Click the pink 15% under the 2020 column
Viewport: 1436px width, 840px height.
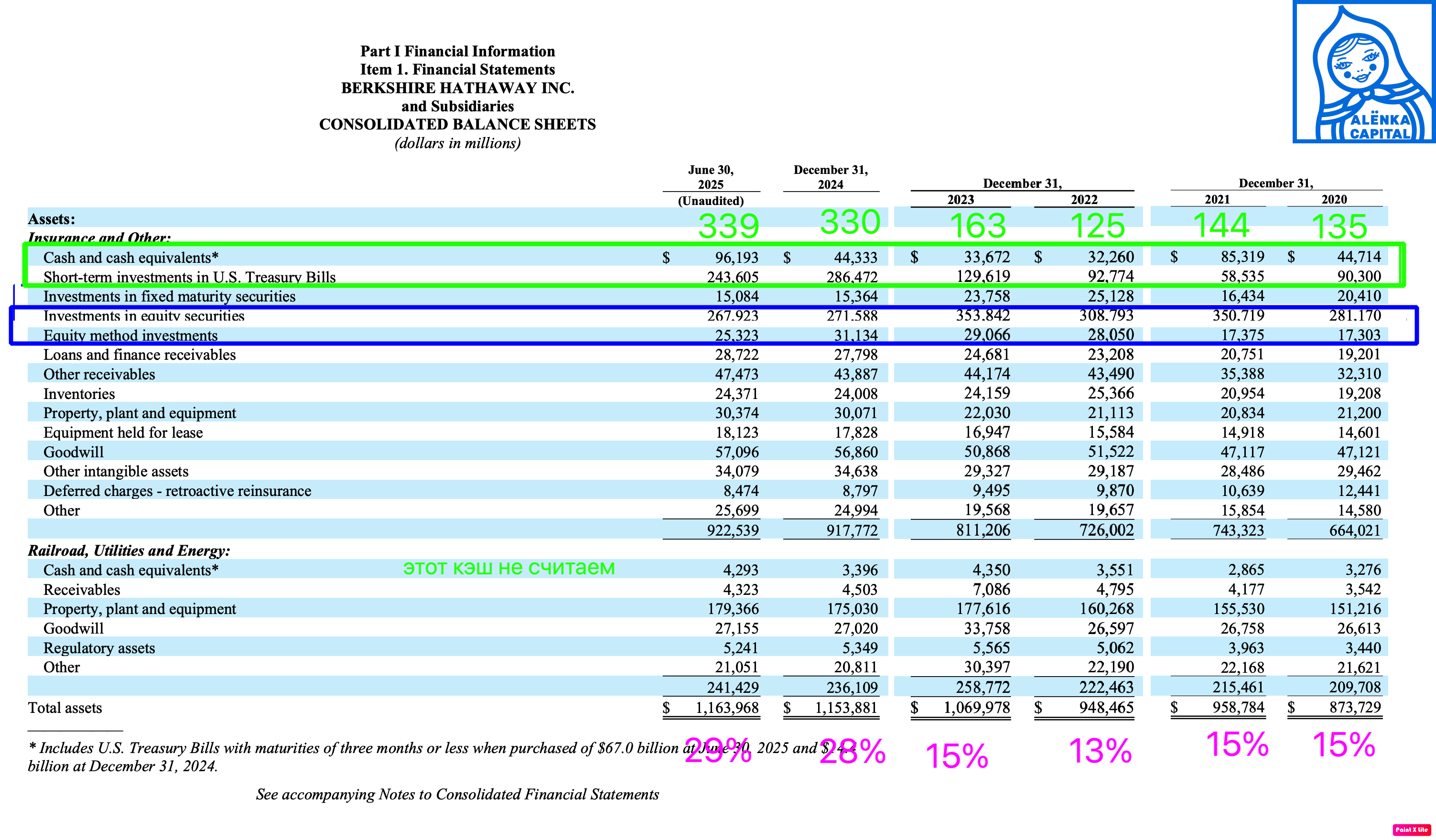click(x=1343, y=744)
